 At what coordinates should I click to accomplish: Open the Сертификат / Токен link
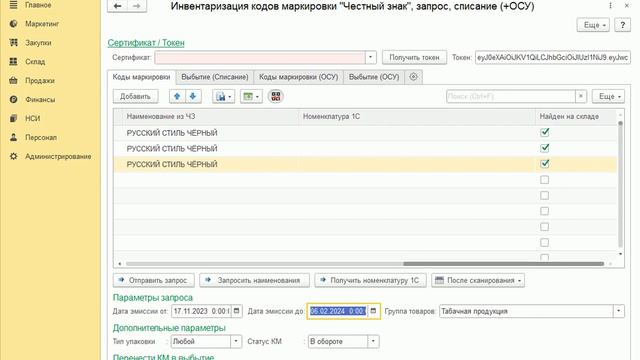pos(146,43)
